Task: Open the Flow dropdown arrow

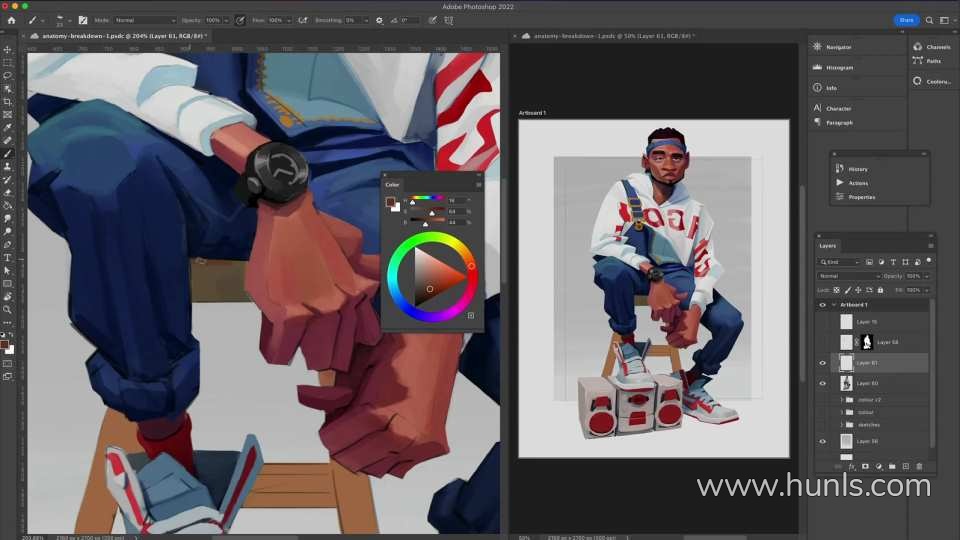Action: click(289, 21)
